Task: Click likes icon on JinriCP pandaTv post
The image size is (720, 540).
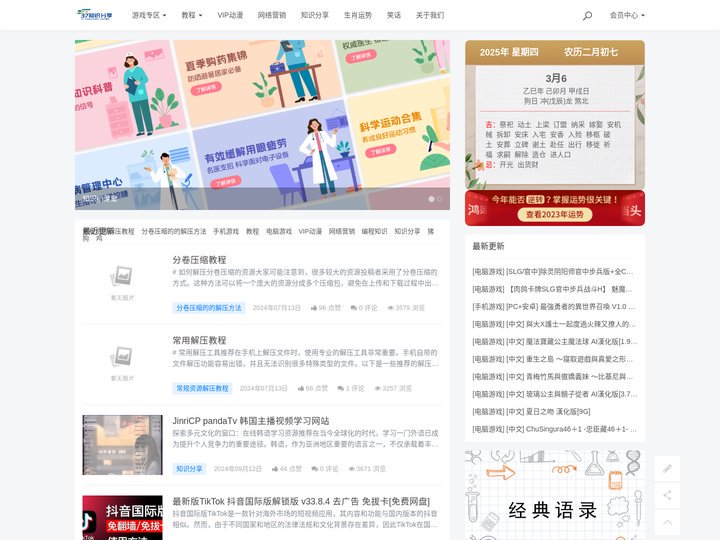Action: point(275,469)
